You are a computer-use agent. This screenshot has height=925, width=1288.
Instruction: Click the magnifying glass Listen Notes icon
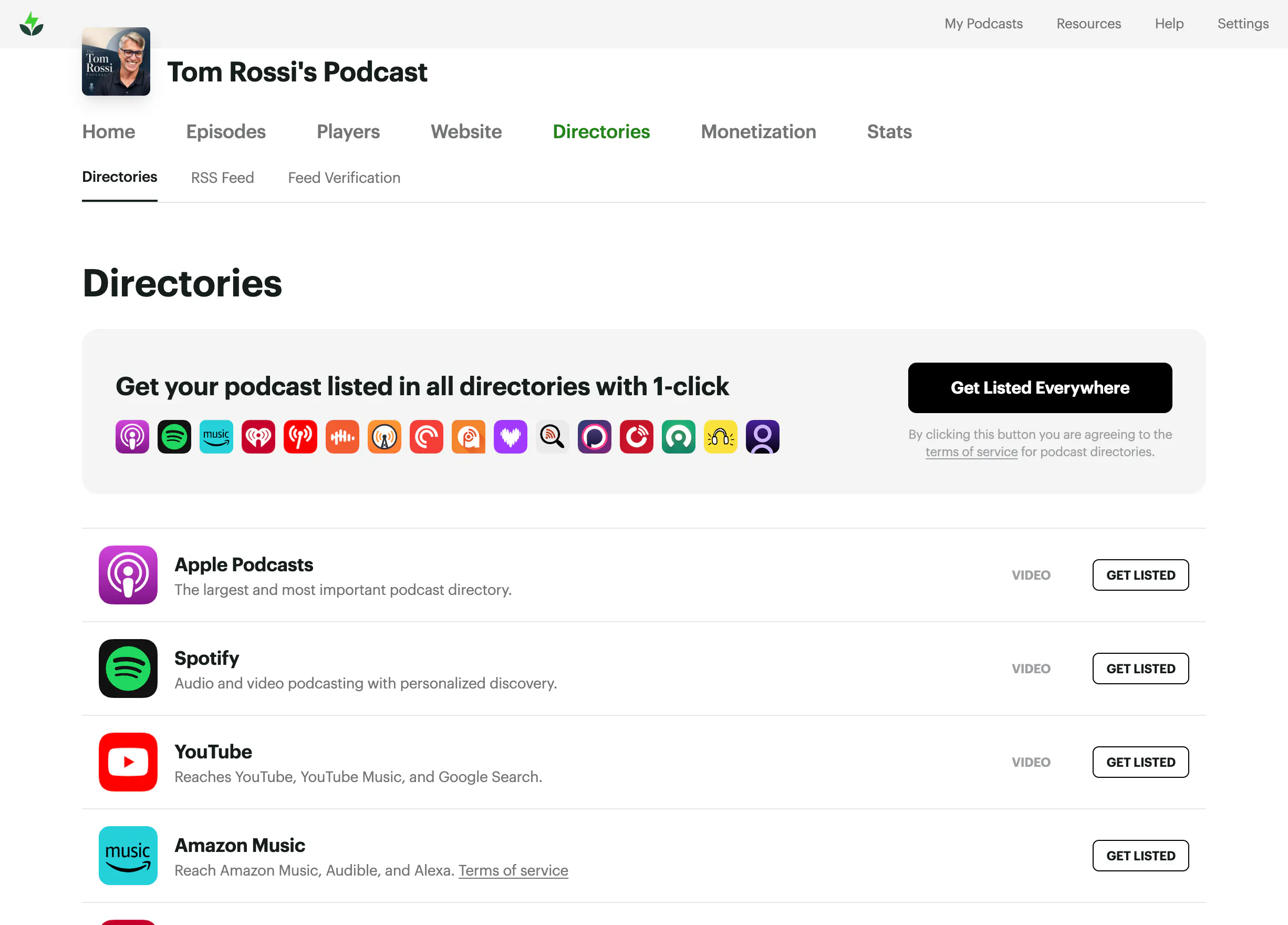(553, 437)
